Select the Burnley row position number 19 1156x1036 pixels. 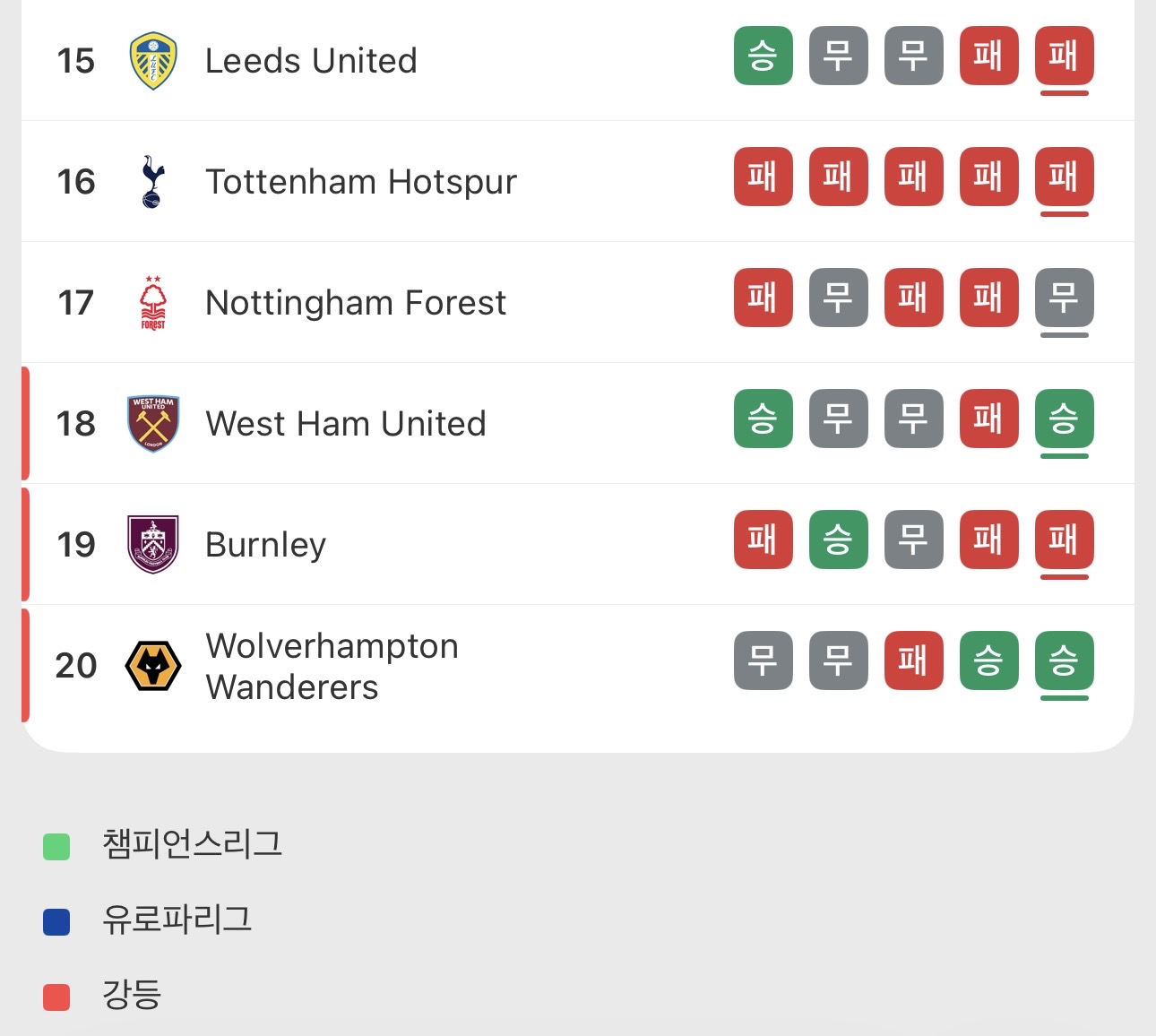[x=76, y=544]
